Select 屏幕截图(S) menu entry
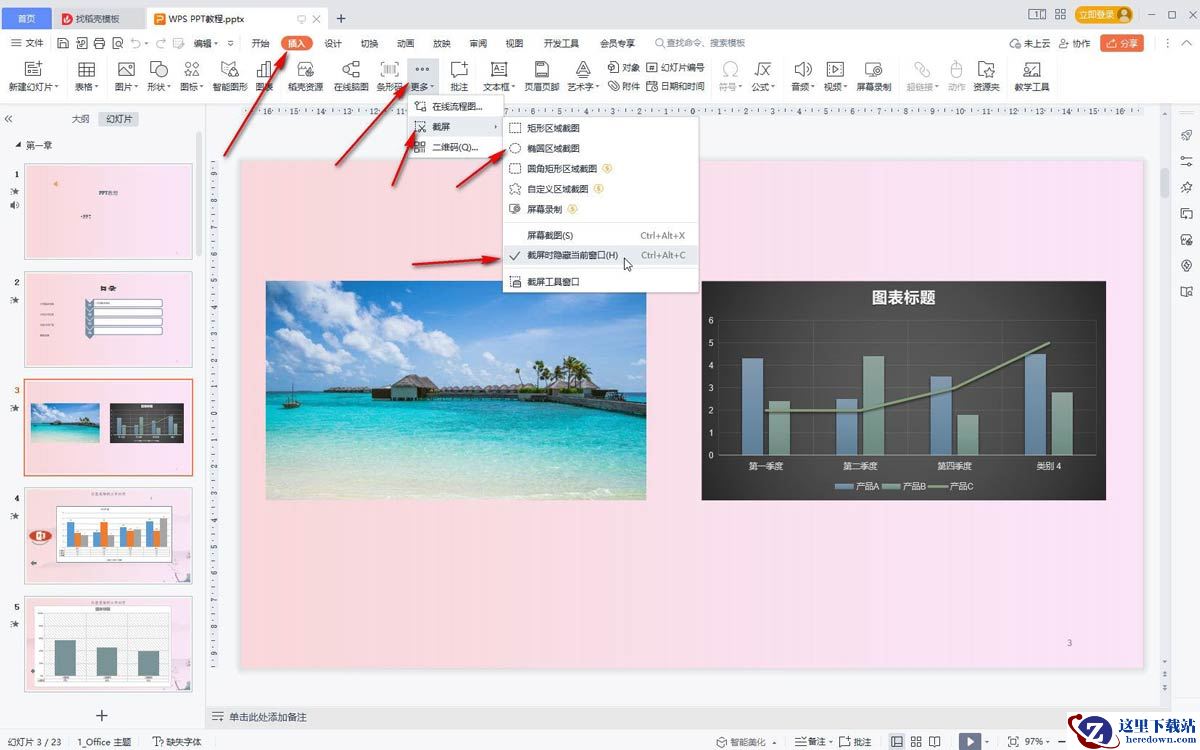The image size is (1200, 750). [x=600, y=235]
